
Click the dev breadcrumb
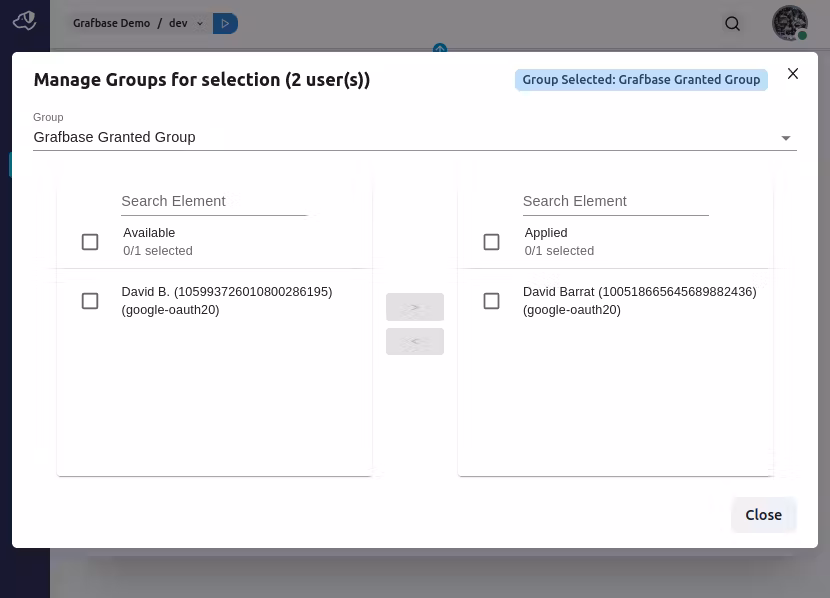(x=178, y=23)
